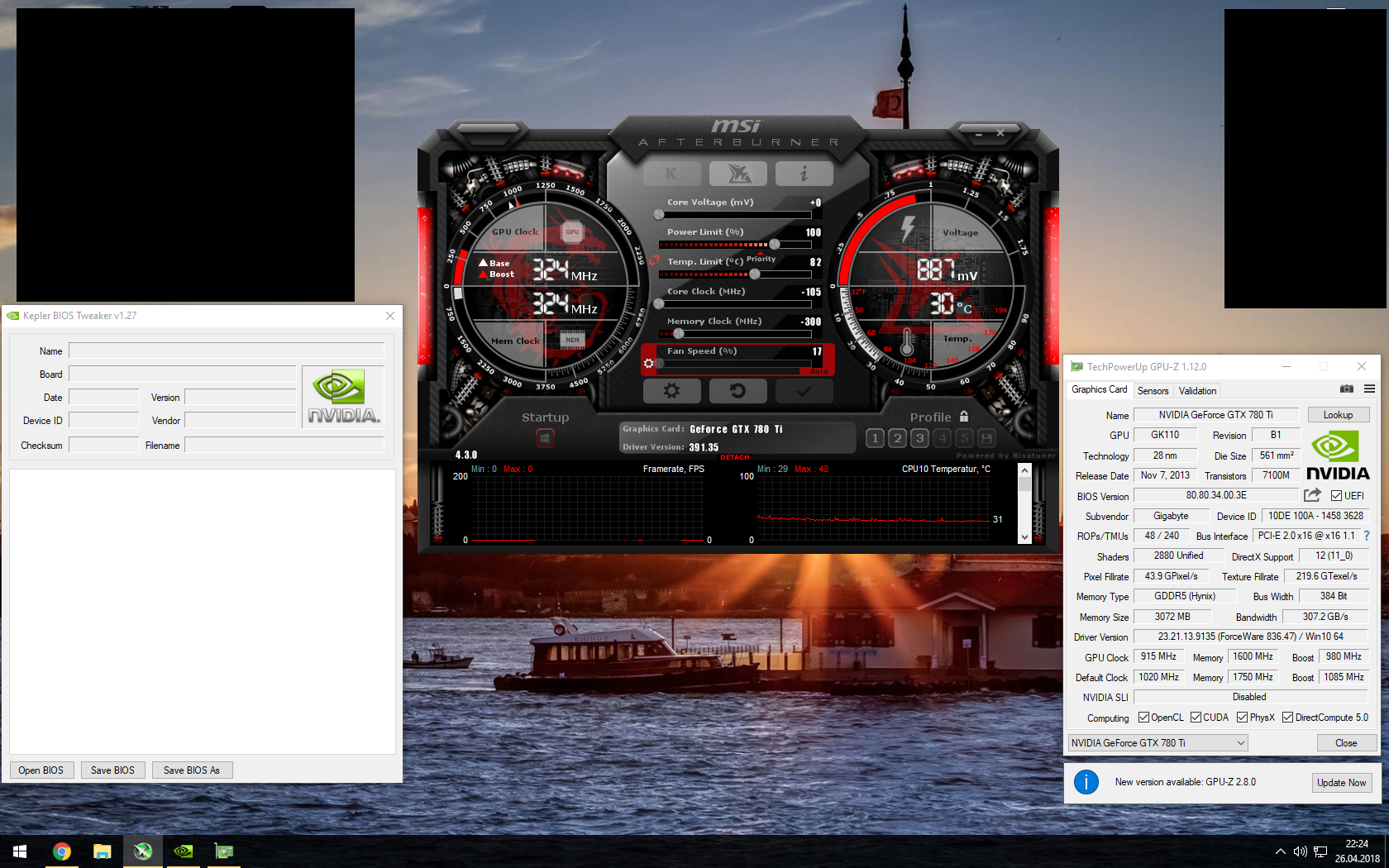Switch to the Validation tab in GPU-Z
This screenshot has width=1389, height=868.
tap(1197, 391)
